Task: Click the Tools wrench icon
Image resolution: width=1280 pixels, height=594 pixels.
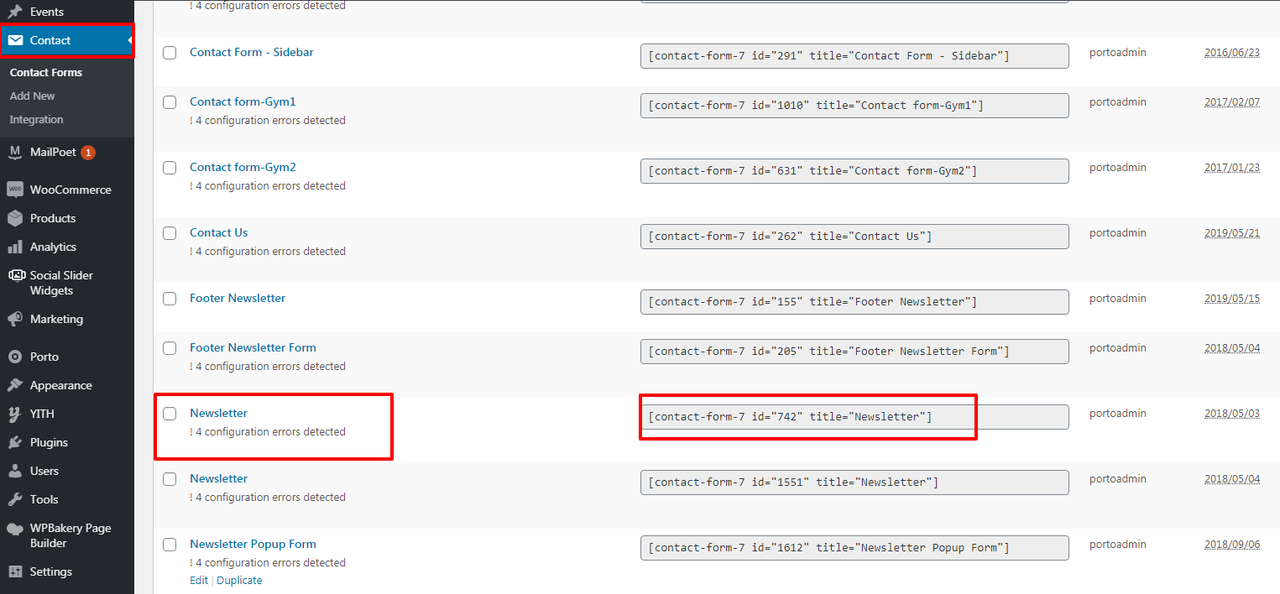Action: click(x=15, y=500)
